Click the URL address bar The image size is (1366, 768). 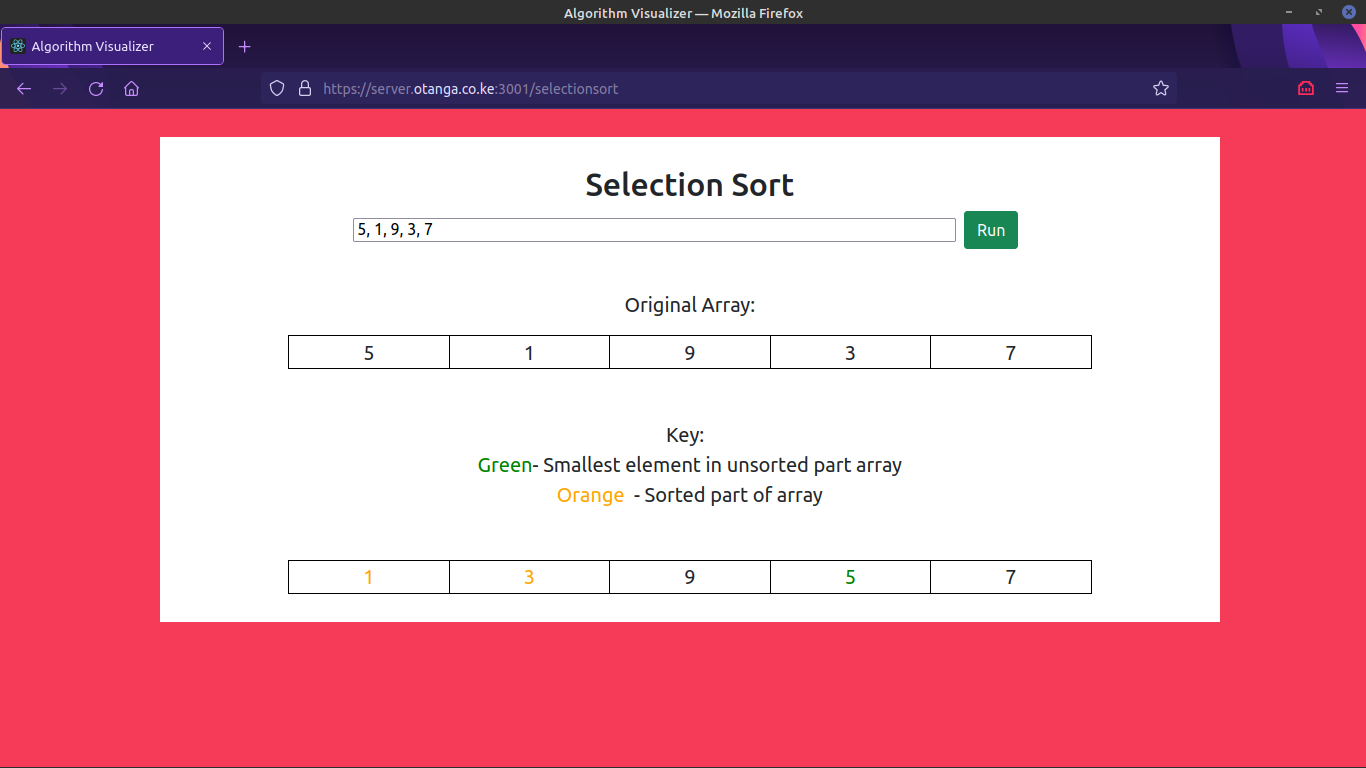coord(700,89)
